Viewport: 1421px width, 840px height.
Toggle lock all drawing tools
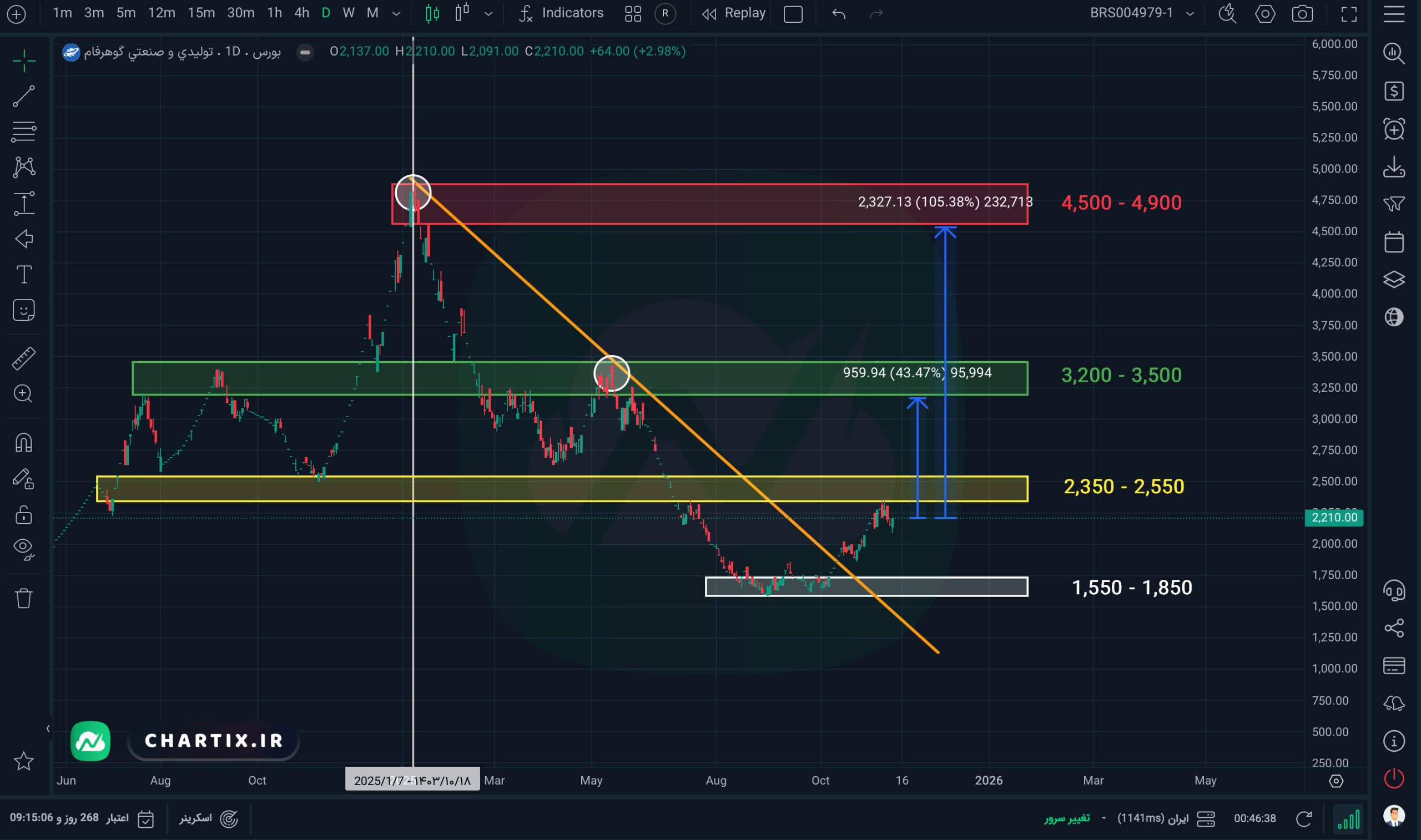(x=23, y=514)
